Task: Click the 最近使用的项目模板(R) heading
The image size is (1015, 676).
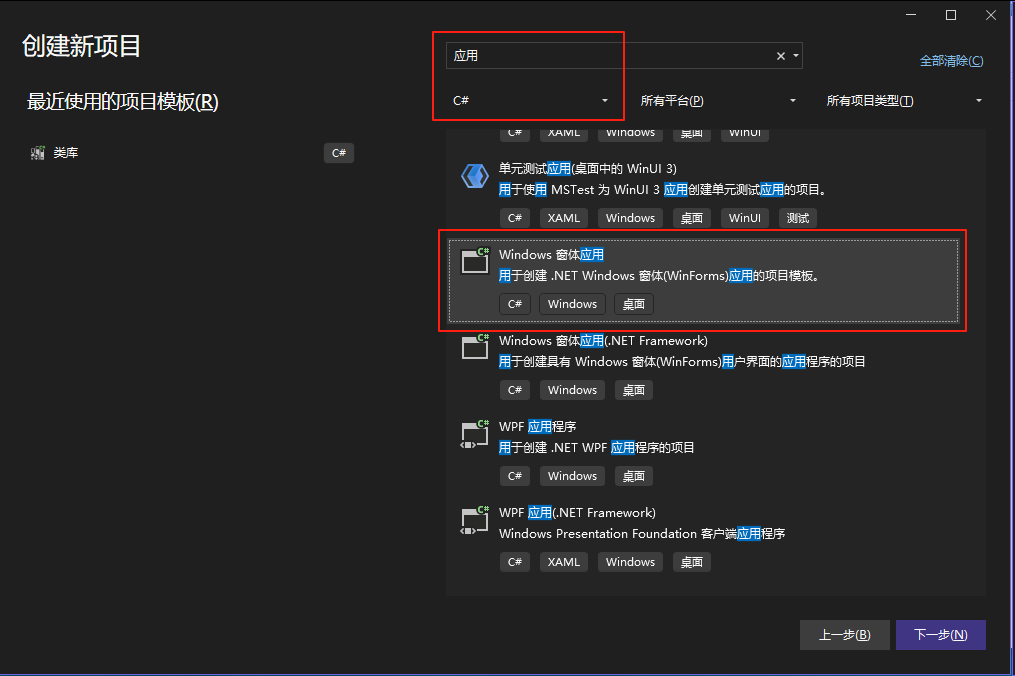Action: click(x=122, y=102)
